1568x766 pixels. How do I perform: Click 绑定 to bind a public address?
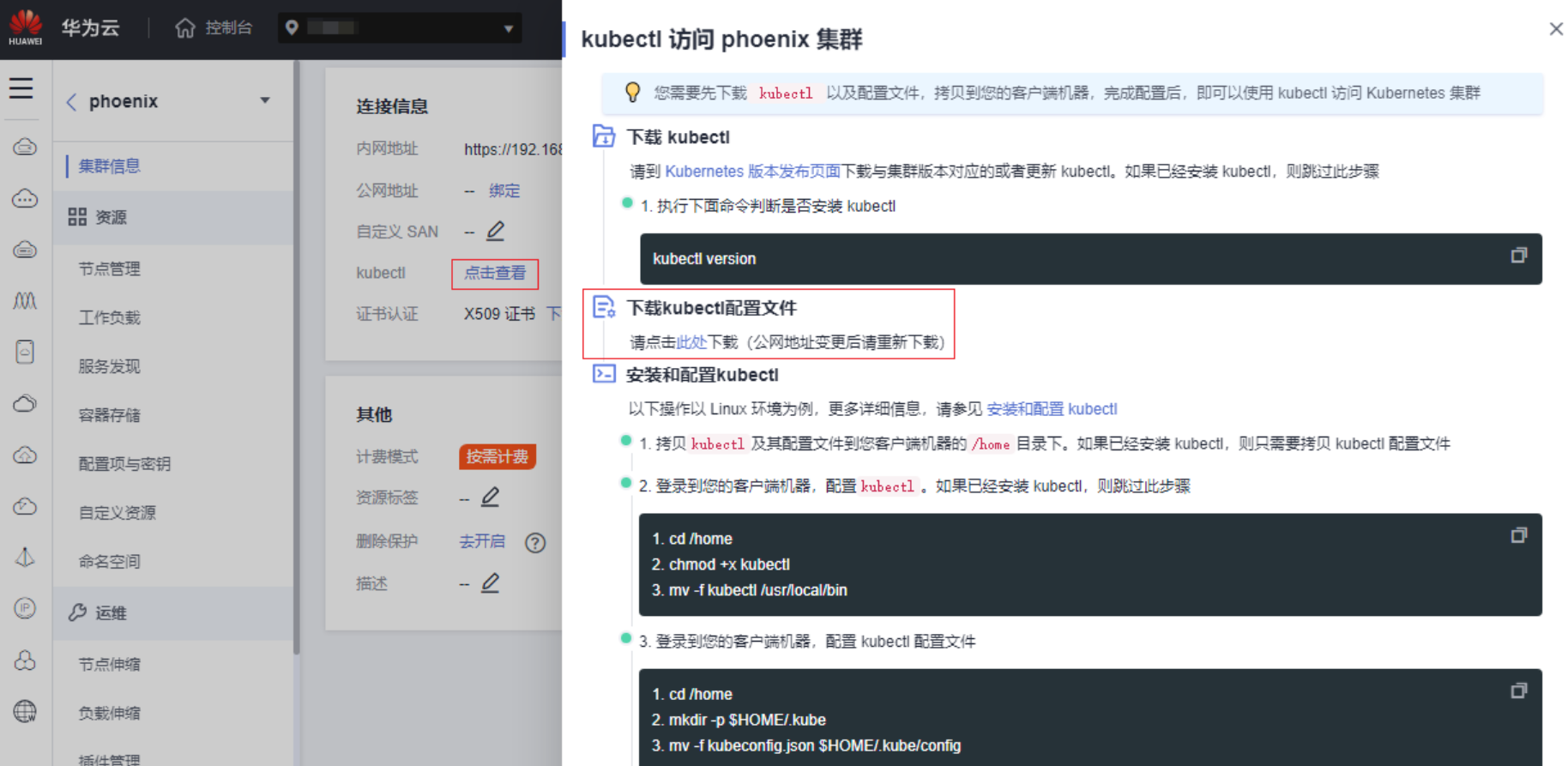[504, 190]
